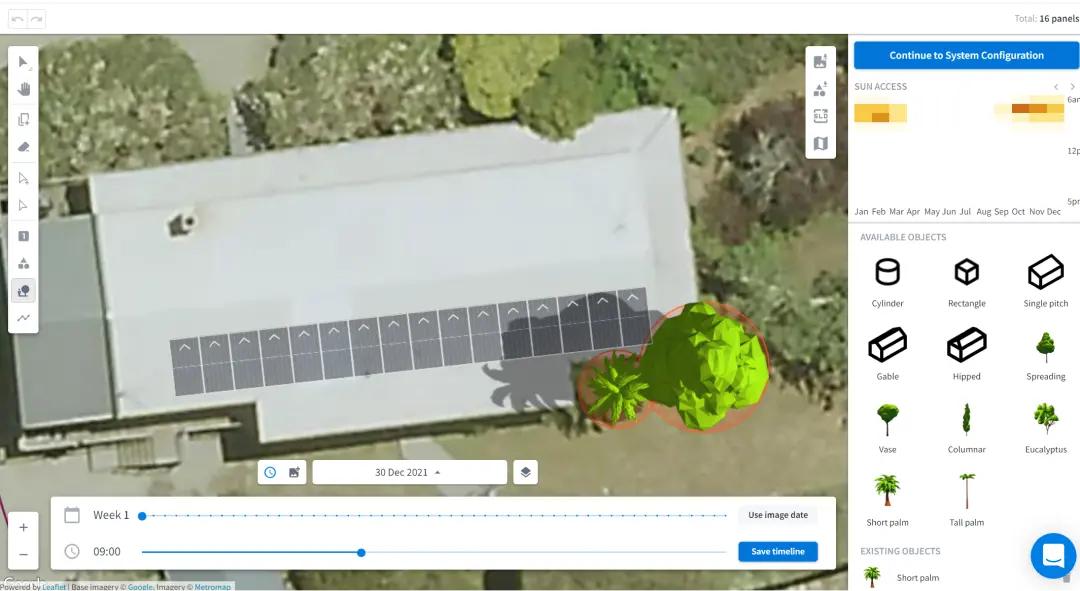The width and height of the screenshot is (1080, 591).
Task: Click add shapes icon in right map toolbar
Action: pyautogui.click(x=820, y=90)
